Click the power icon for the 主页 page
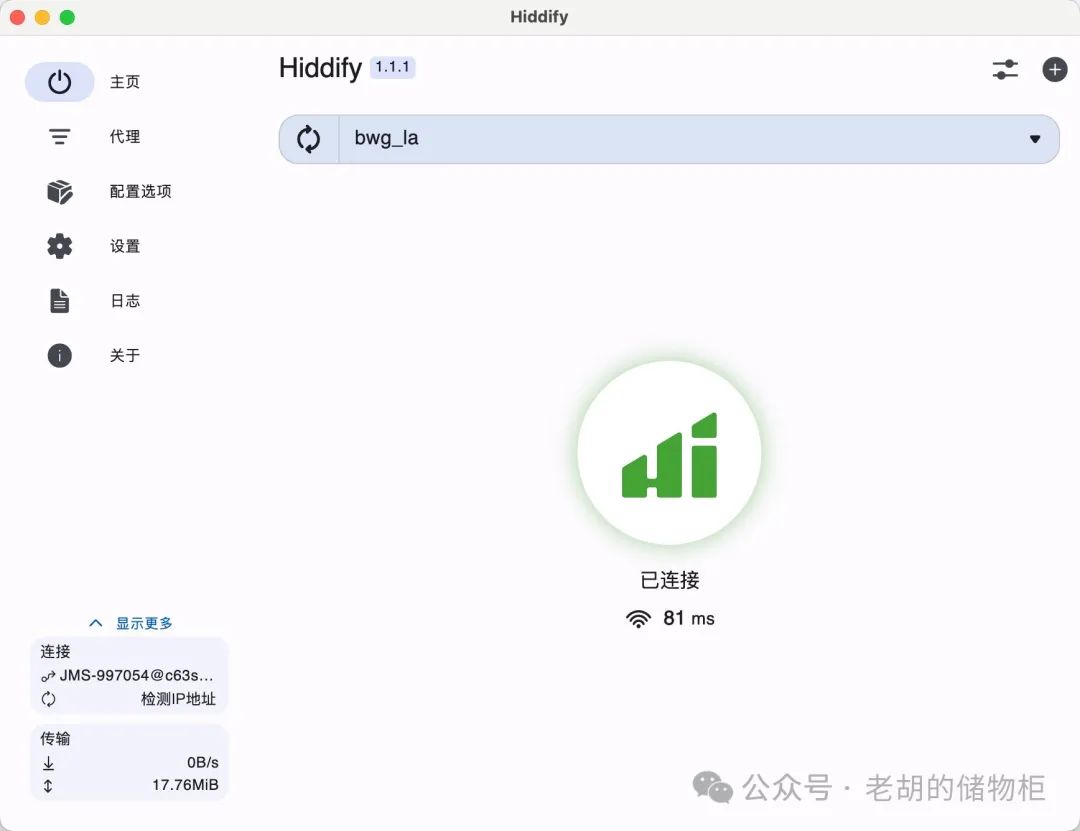 coord(59,82)
